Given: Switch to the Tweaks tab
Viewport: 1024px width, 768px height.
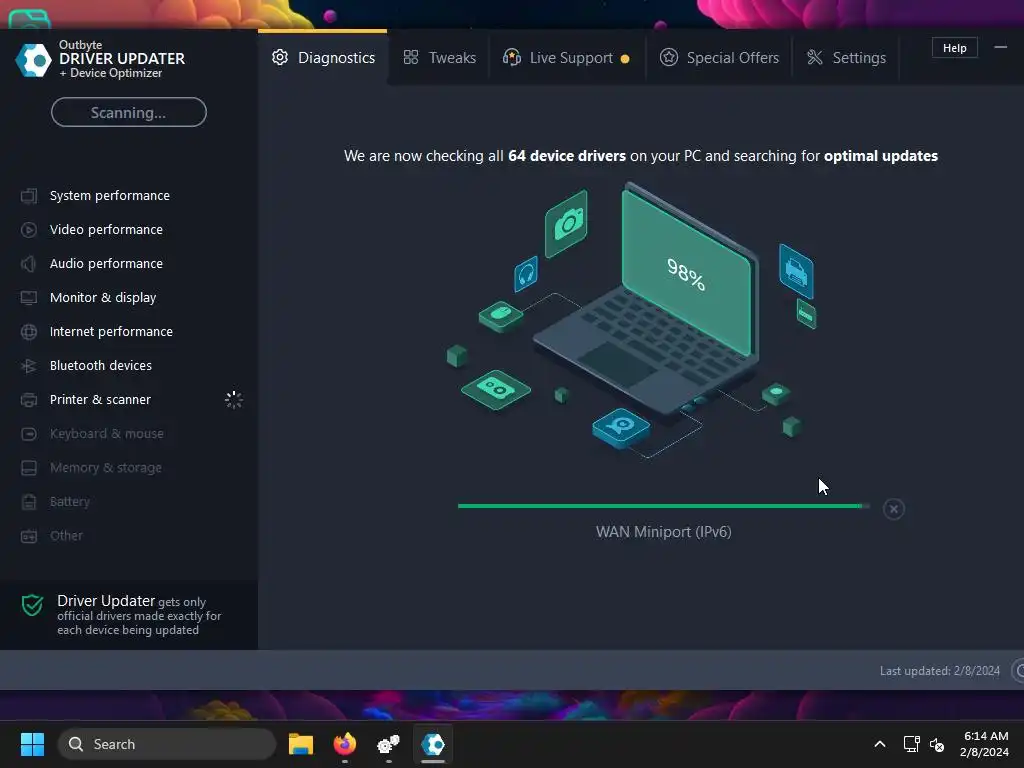Looking at the screenshot, I should point(439,57).
